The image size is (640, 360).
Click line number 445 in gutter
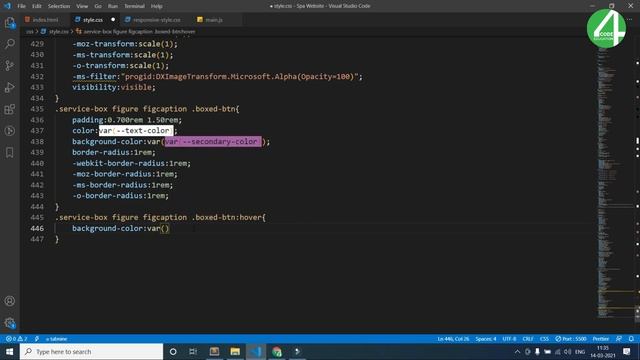[37, 217]
